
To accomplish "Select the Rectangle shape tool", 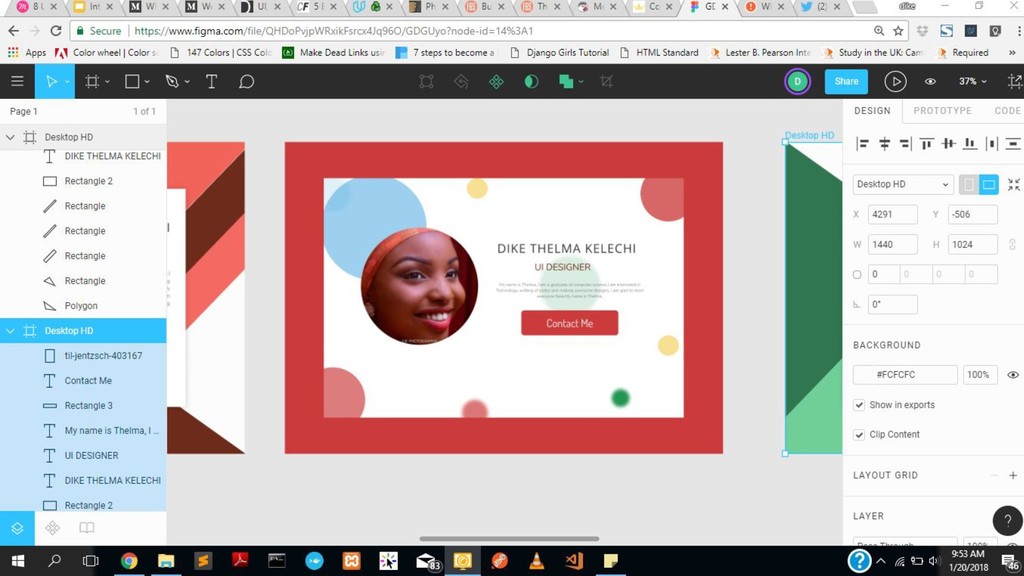I will coord(132,82).
